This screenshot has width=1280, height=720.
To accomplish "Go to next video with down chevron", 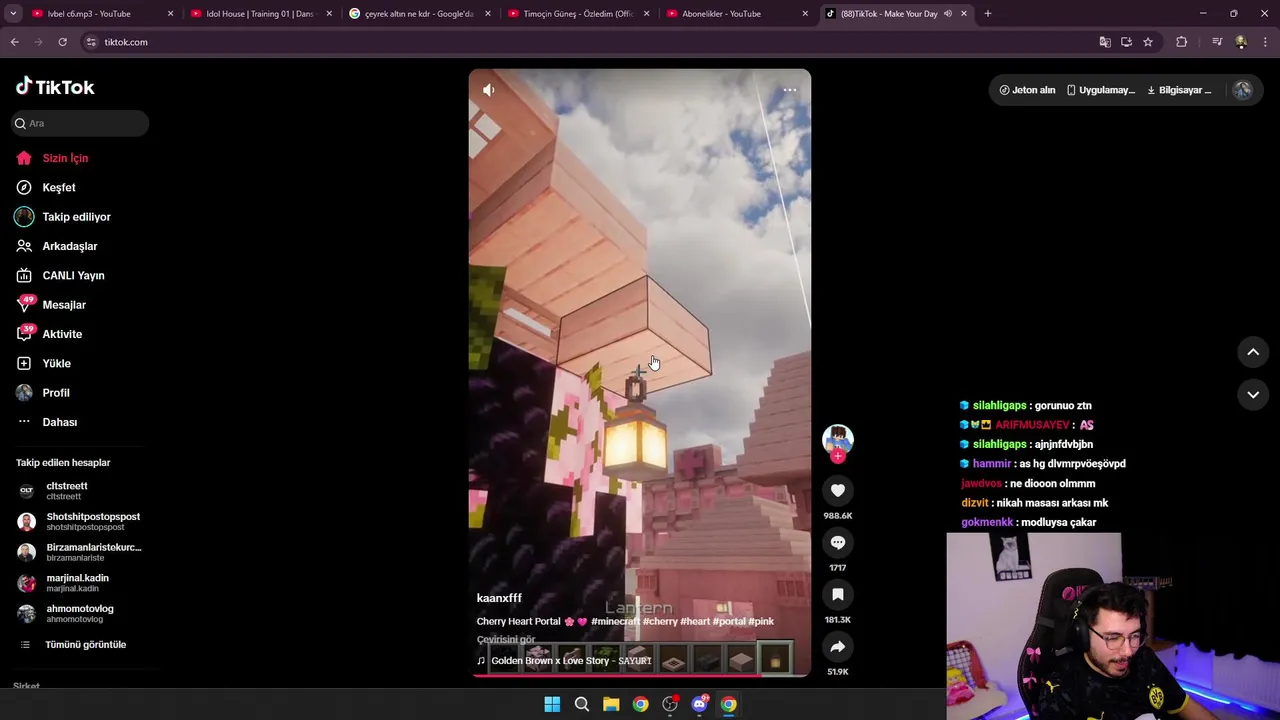I will [x=1253, y=394].
